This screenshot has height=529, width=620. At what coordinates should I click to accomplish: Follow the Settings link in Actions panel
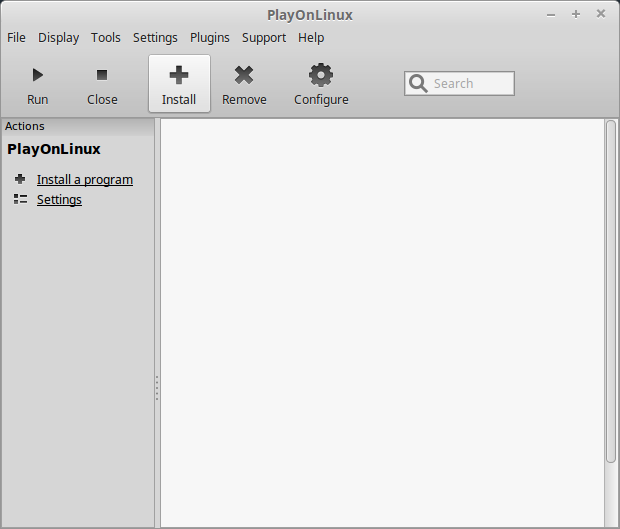click(59, 200)
